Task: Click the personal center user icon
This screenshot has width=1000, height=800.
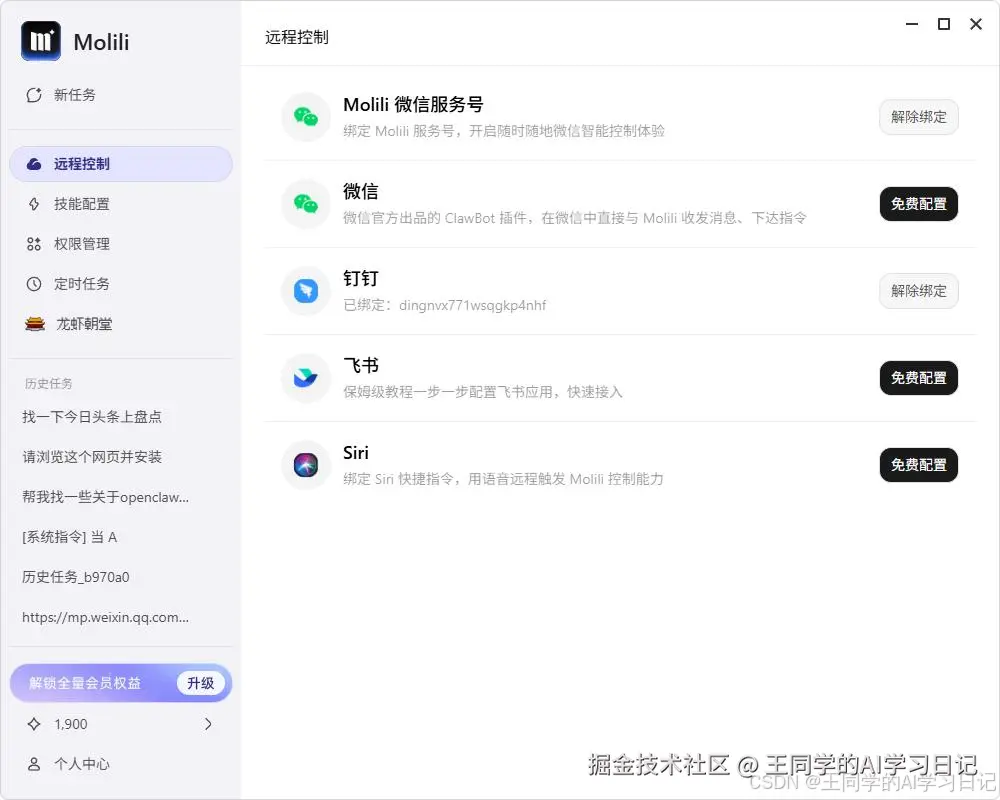Action: click(x=34, y=764)
